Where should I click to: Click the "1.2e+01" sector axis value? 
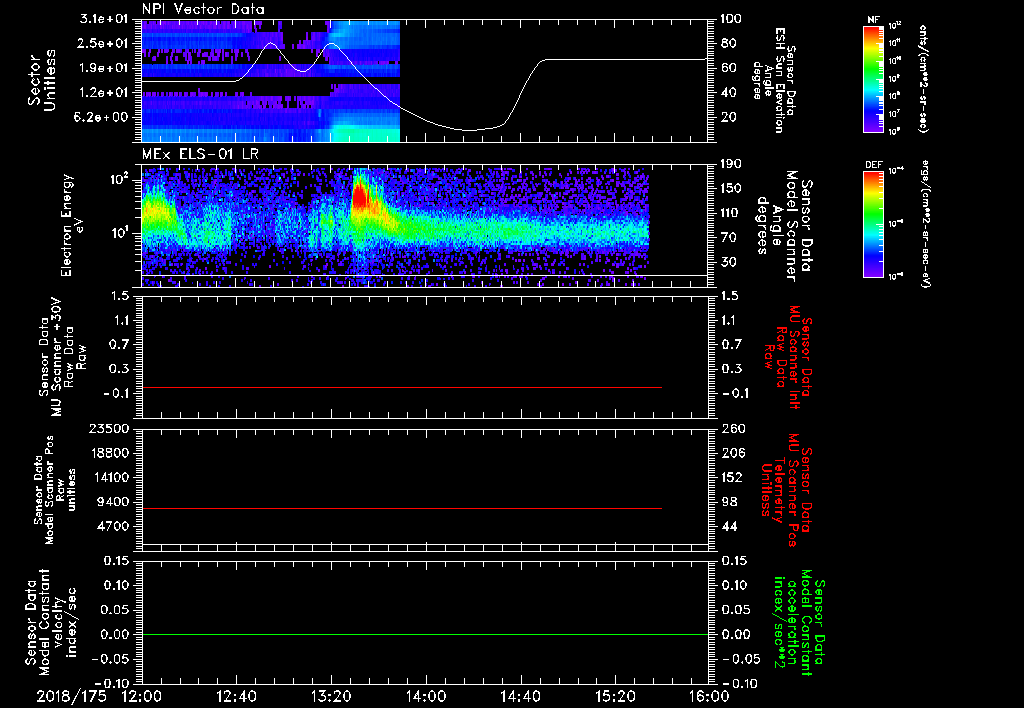pos(104,93)
